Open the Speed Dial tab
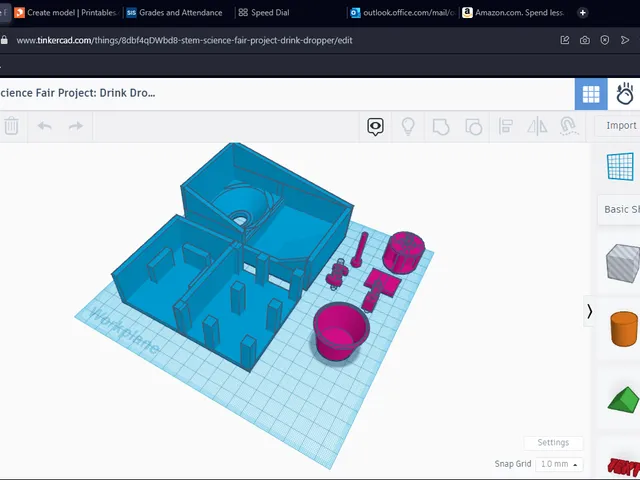The image size is (640, 480). click(264, 13)
